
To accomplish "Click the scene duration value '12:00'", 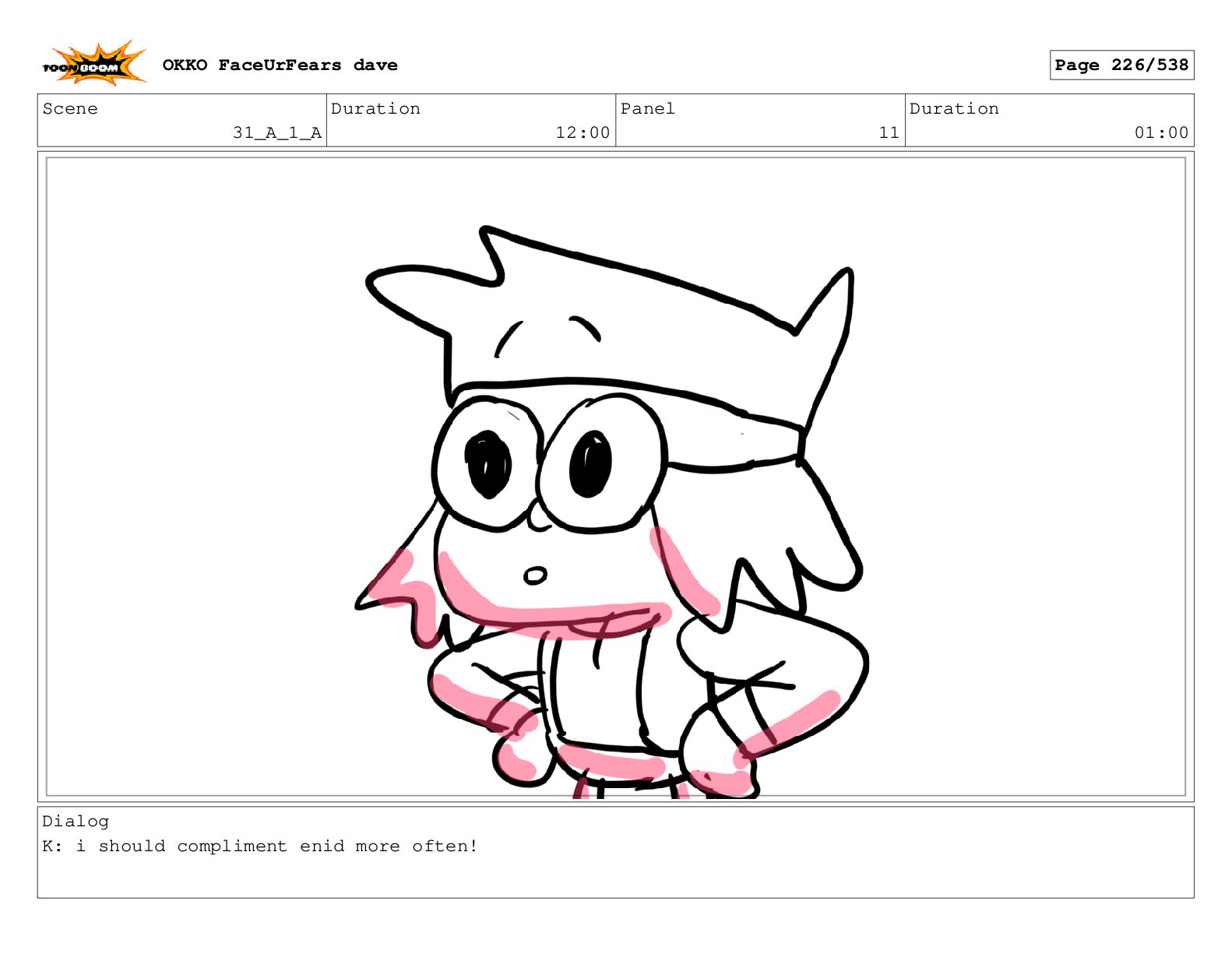I will [583, 133].
